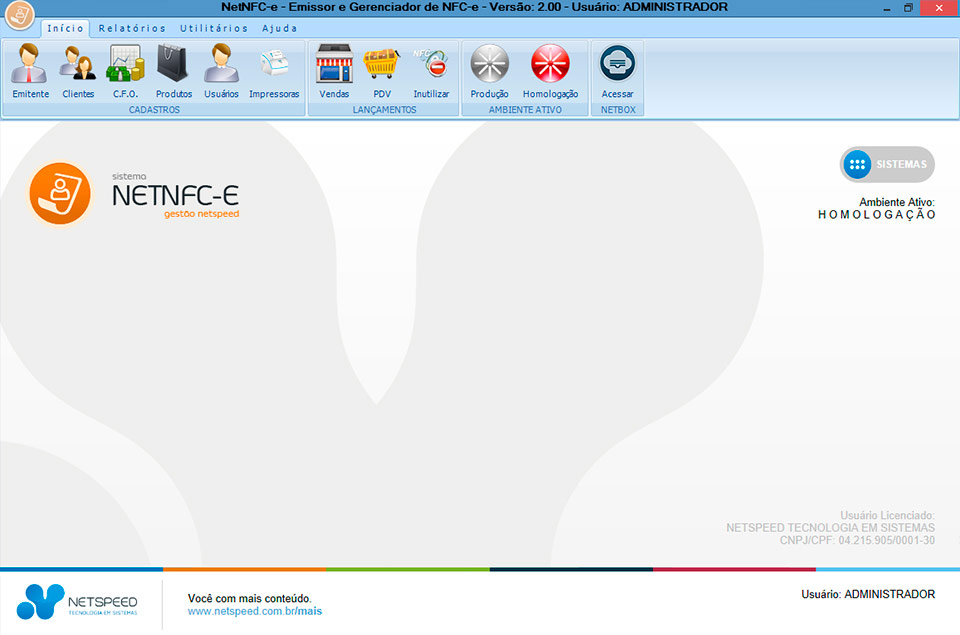The image size is (960, 635).
Task: Click 'Usuário: ADMINISTRADOR' in footer
Action: (868, 594)
